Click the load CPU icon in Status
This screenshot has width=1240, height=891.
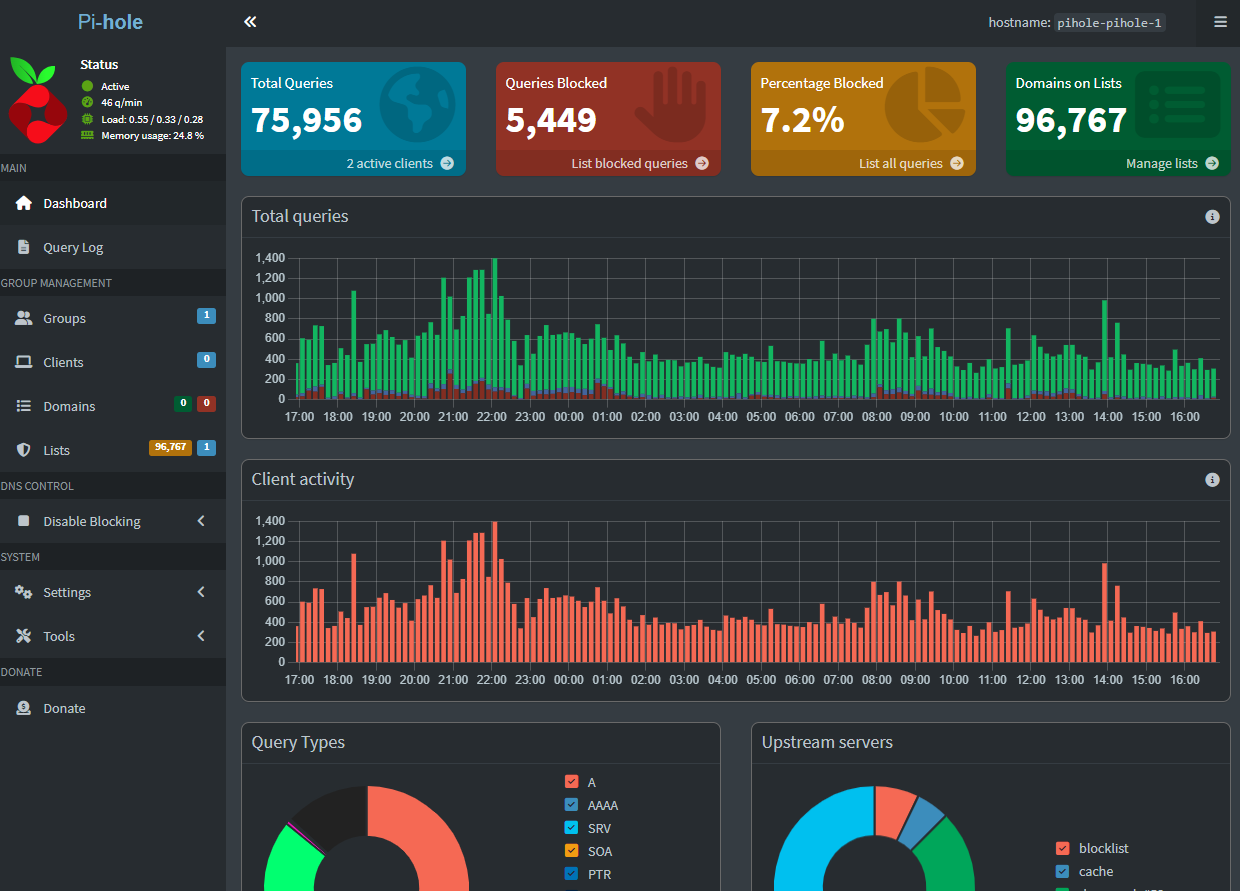(x=87, y=119)
